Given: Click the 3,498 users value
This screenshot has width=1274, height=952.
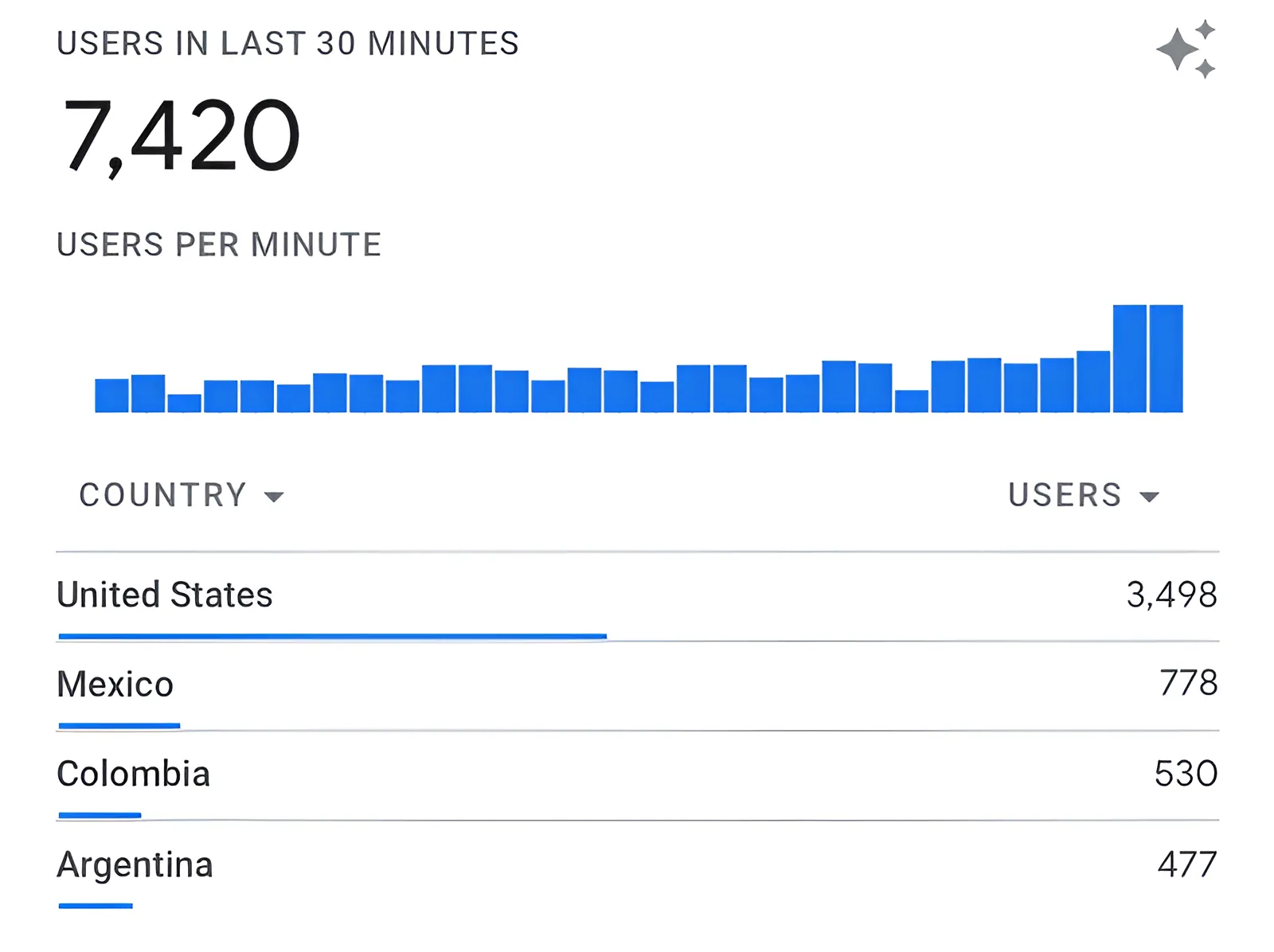Looking at the screenshot, I should click(x=1171, y=595).
